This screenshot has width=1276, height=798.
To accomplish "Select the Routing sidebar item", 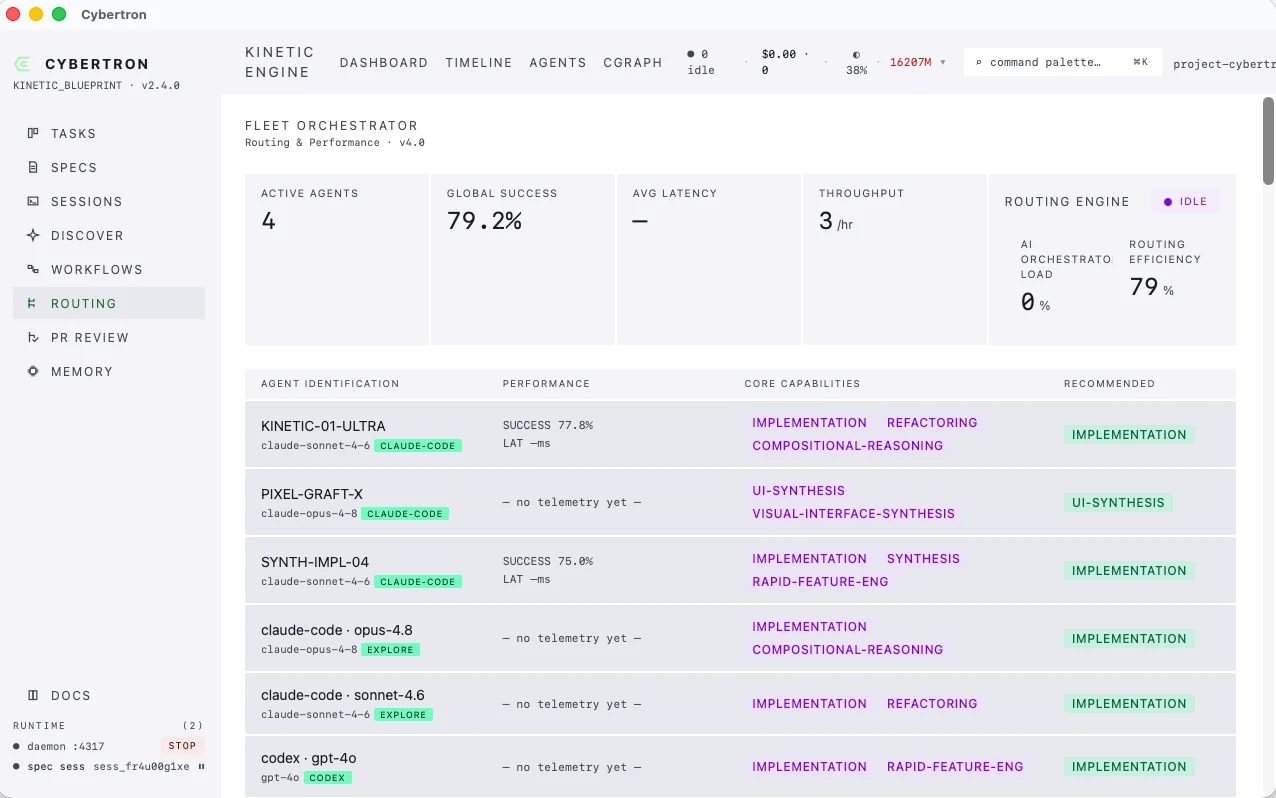I will click(x=109, y=303).
